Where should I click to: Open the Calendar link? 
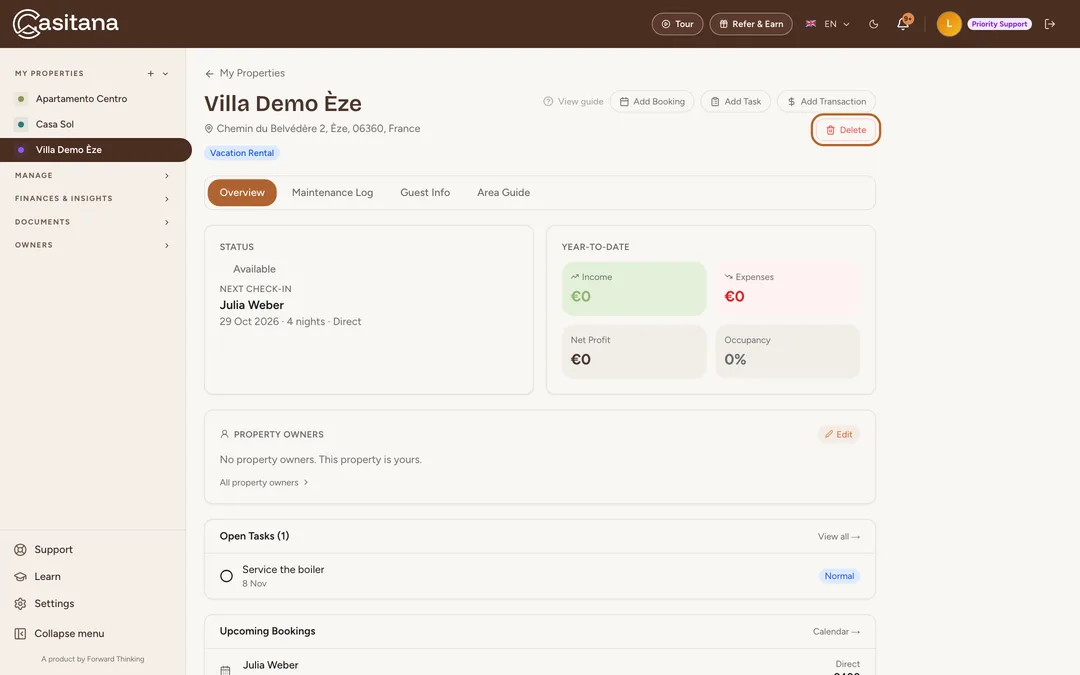point(836,632)
